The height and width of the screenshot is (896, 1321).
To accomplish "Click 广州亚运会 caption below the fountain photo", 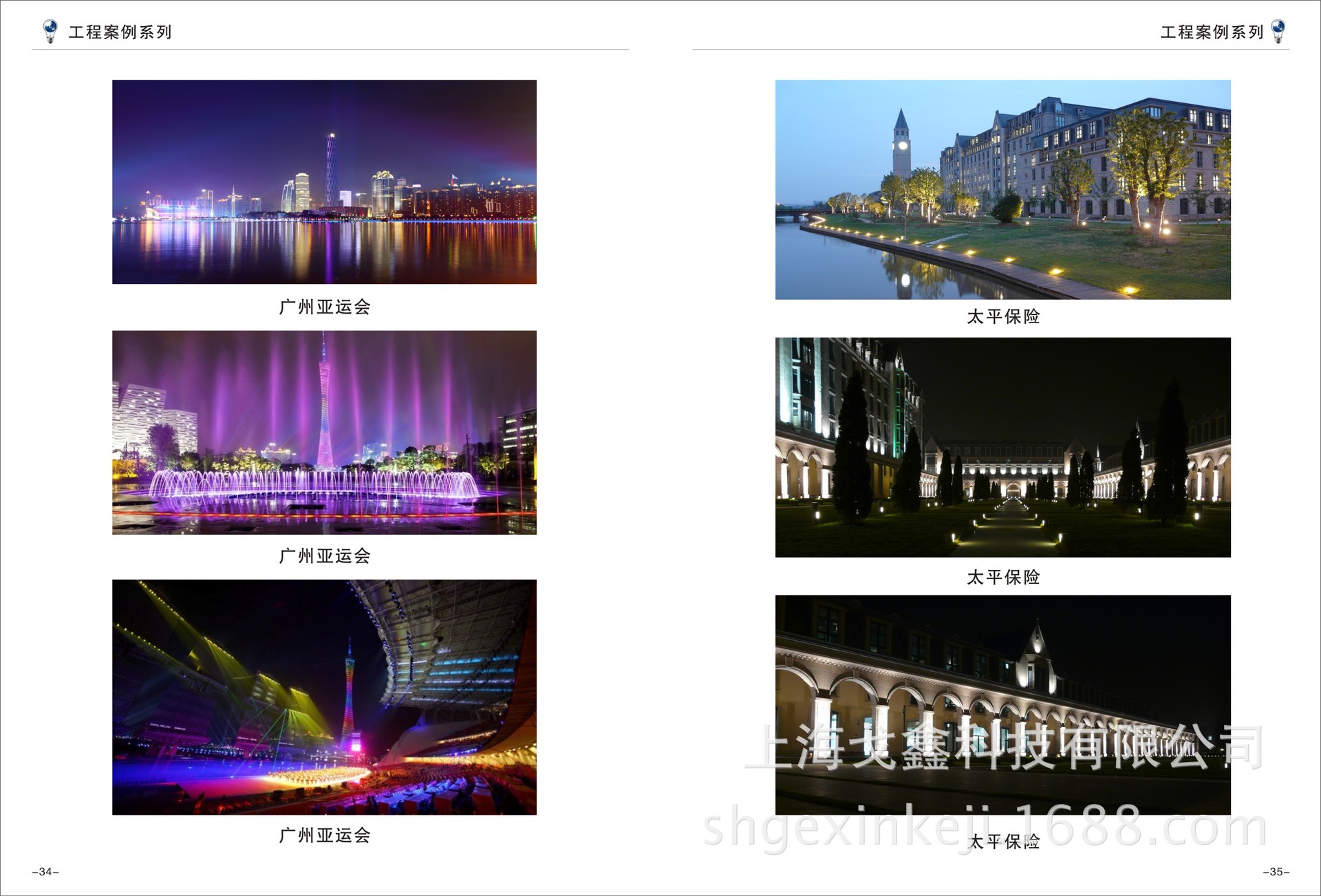I will (325, 556).
